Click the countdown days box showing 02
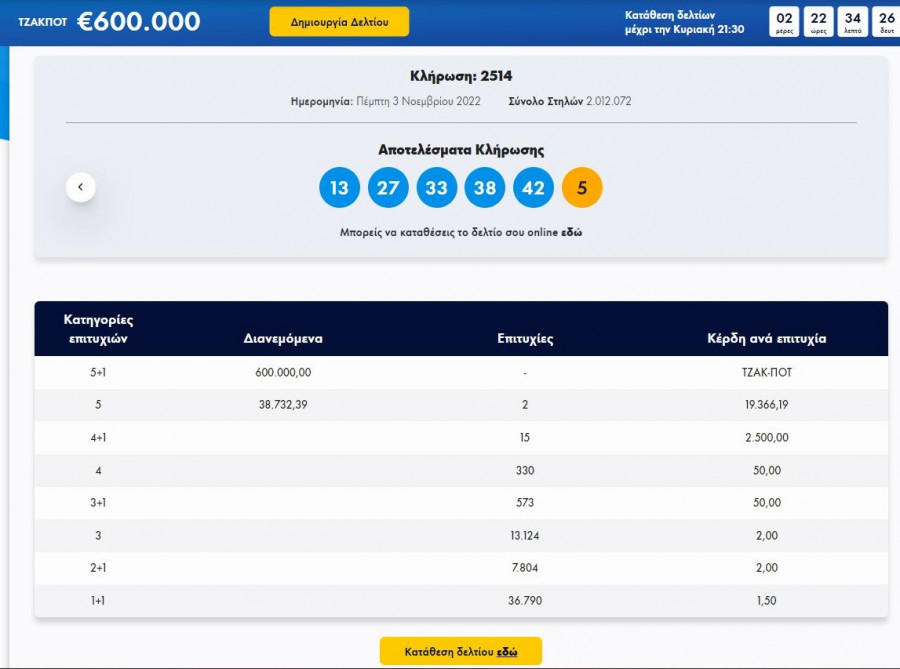Viewport: 900px width, 669px height. point(786,22)
